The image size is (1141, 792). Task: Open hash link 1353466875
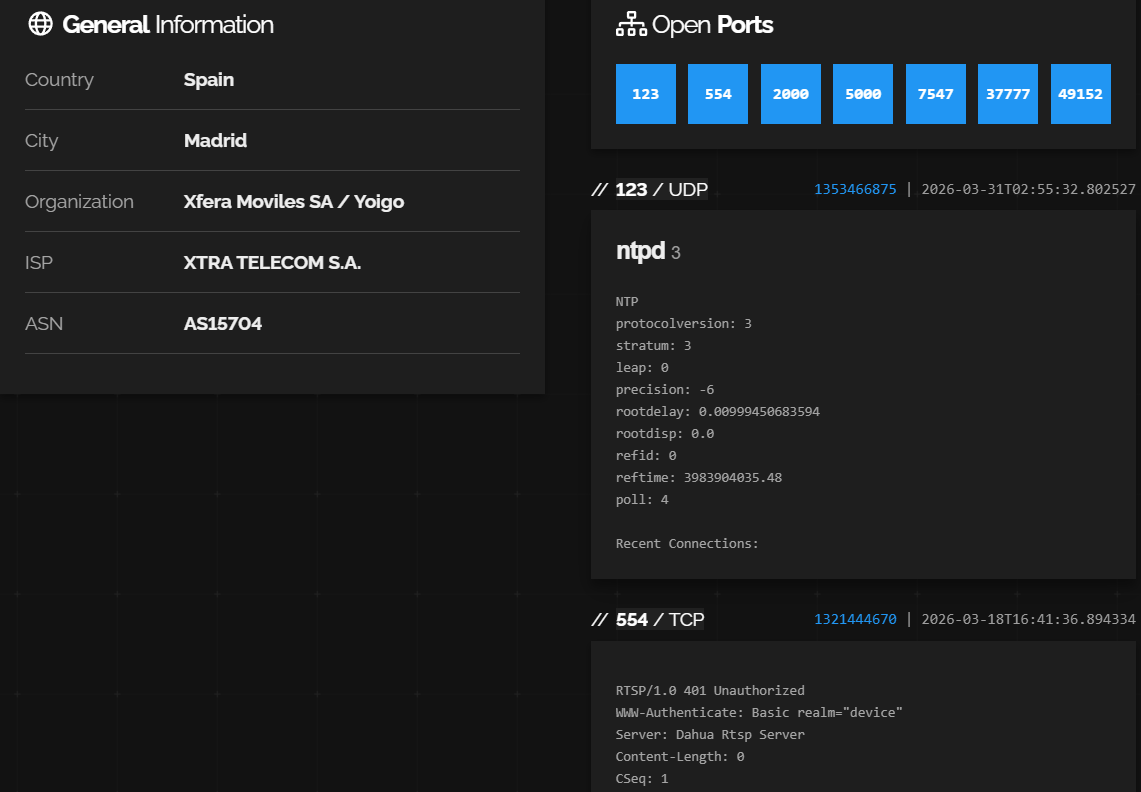pyautogui.click(x=855, y=189)
